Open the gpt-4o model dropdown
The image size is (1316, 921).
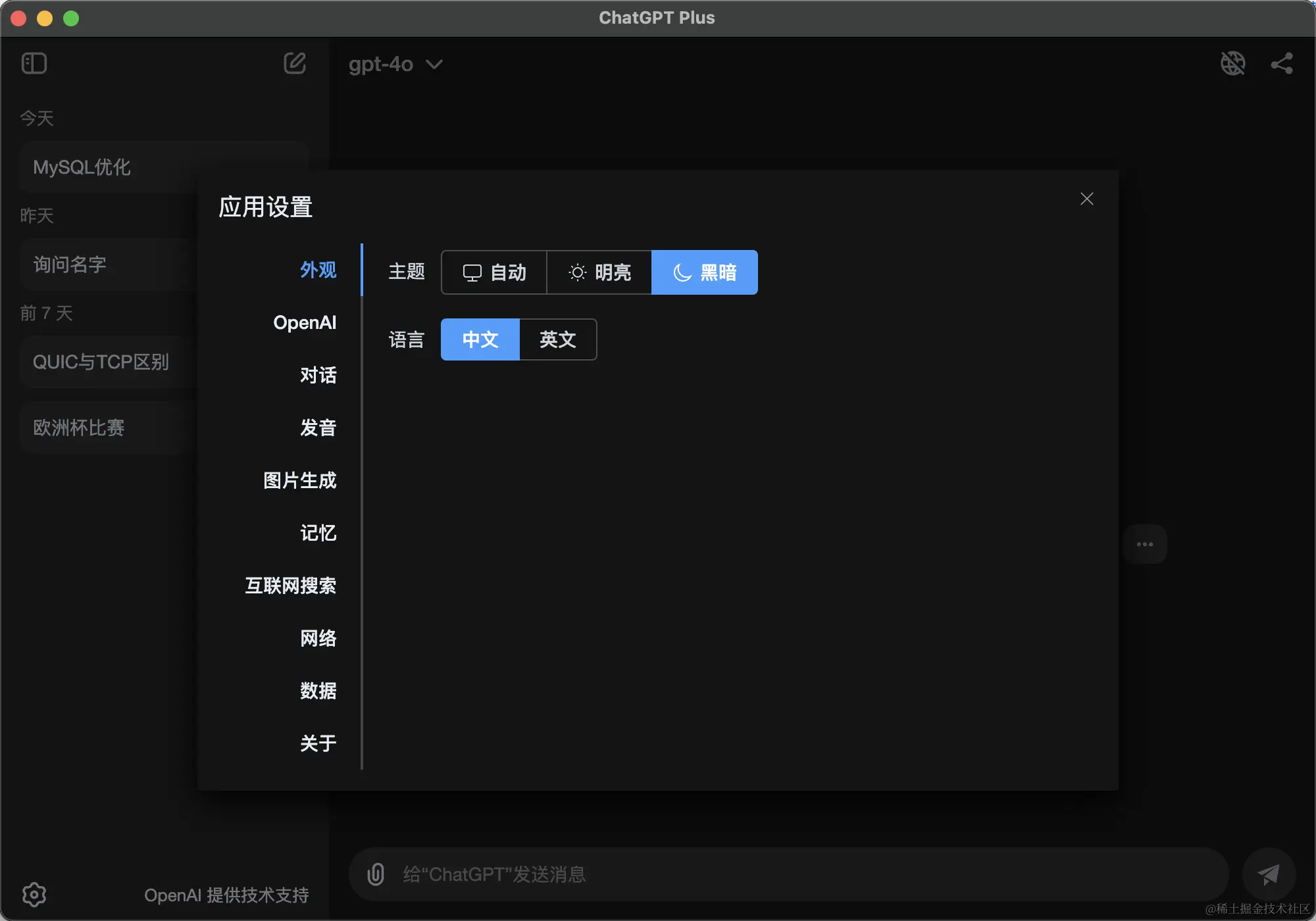[x=395, y=64]
